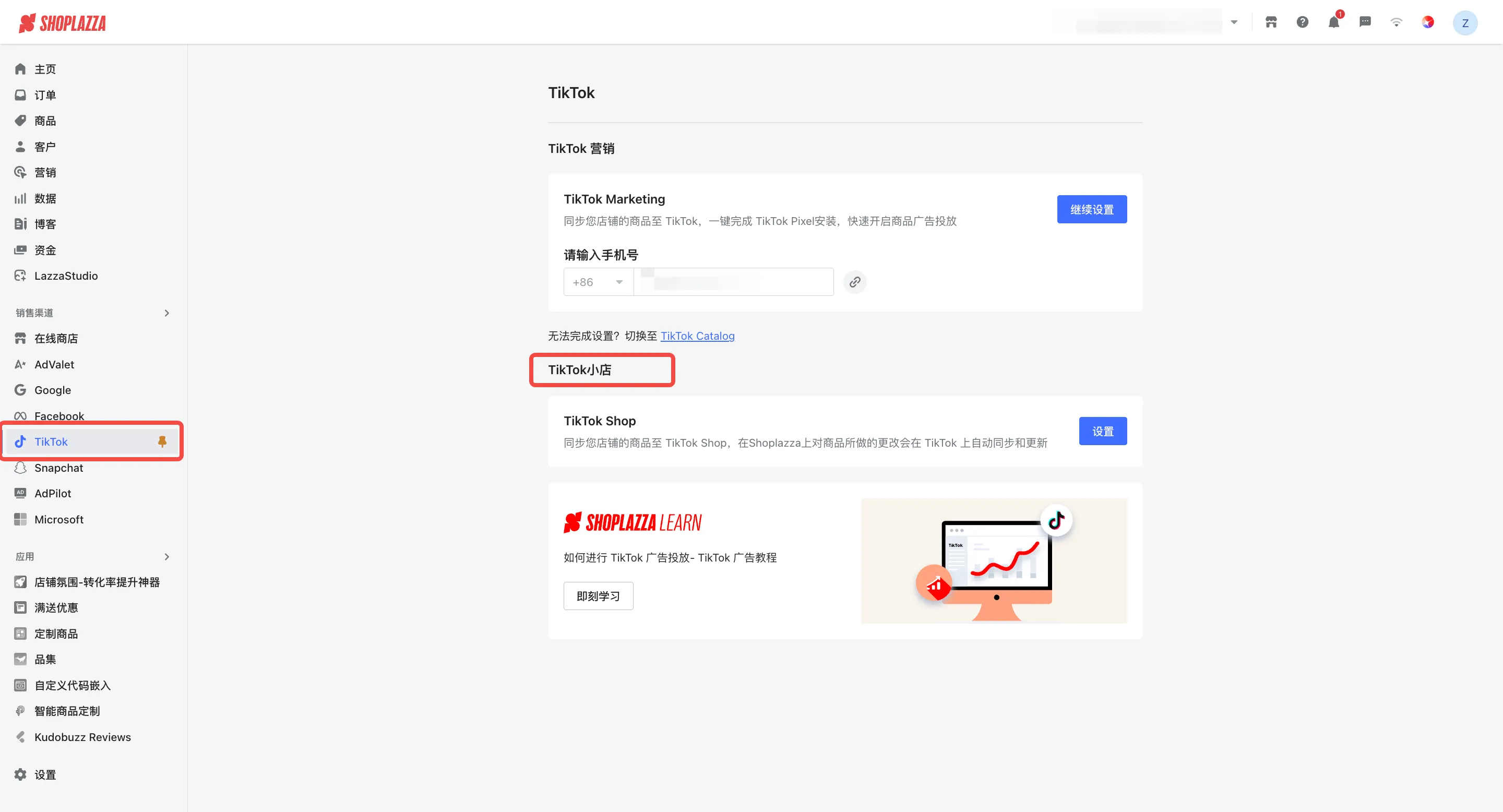Click the Google channel icon

tap(20, 390)
